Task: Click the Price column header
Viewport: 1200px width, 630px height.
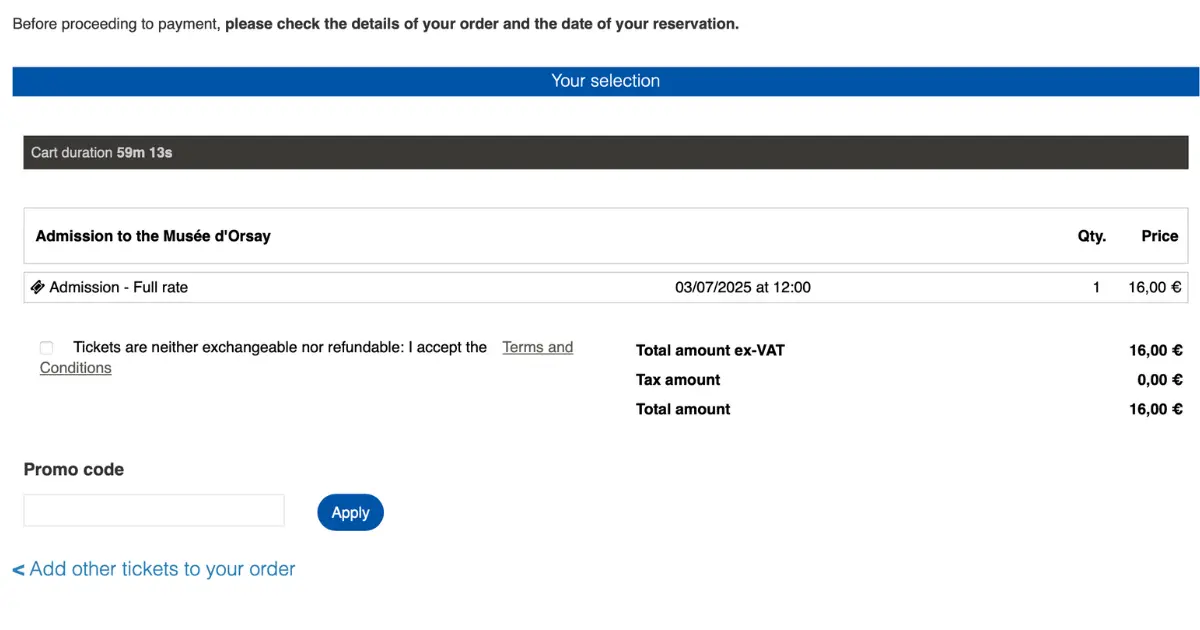Action: point(1160,236)
